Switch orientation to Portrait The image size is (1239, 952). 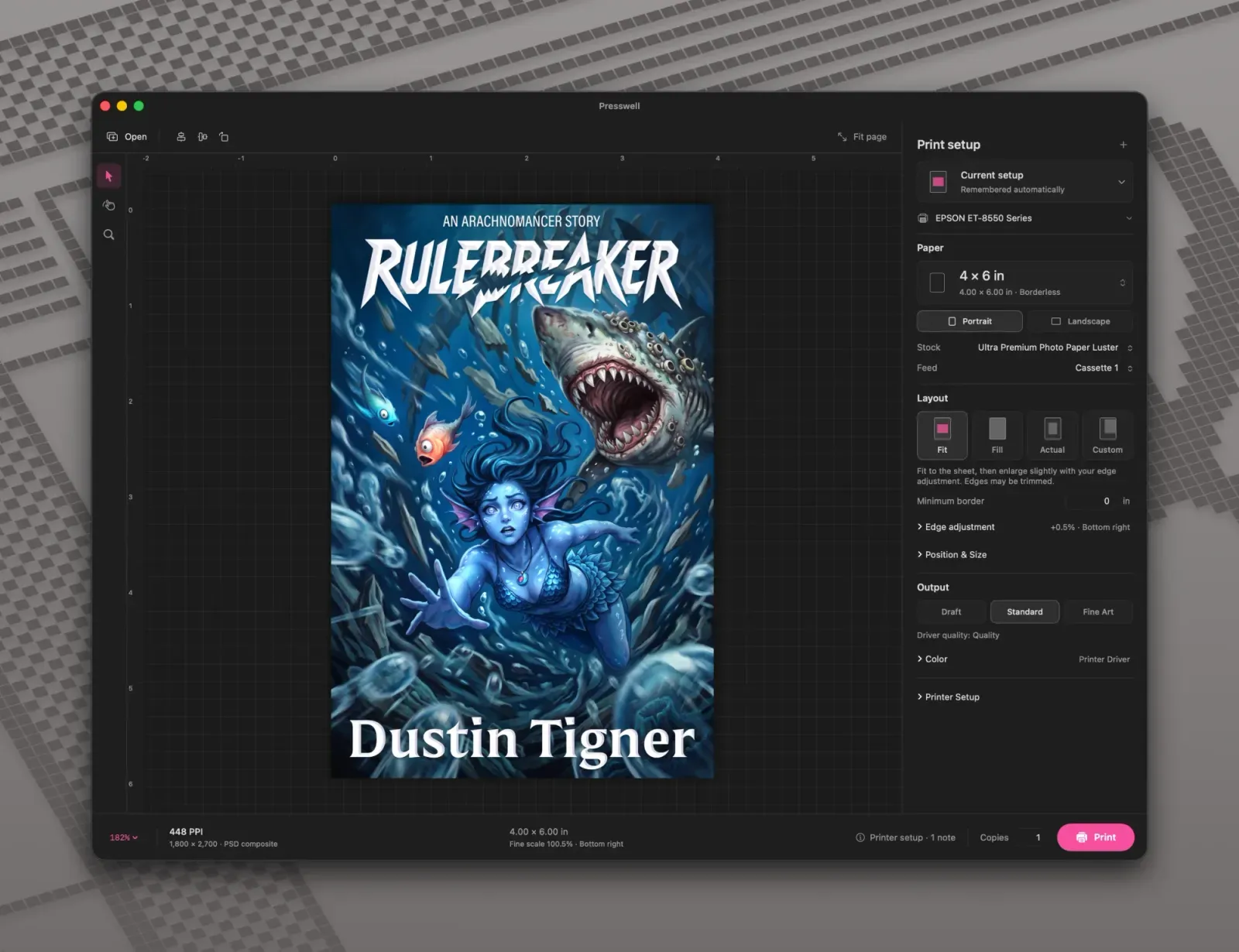[970, 321]
